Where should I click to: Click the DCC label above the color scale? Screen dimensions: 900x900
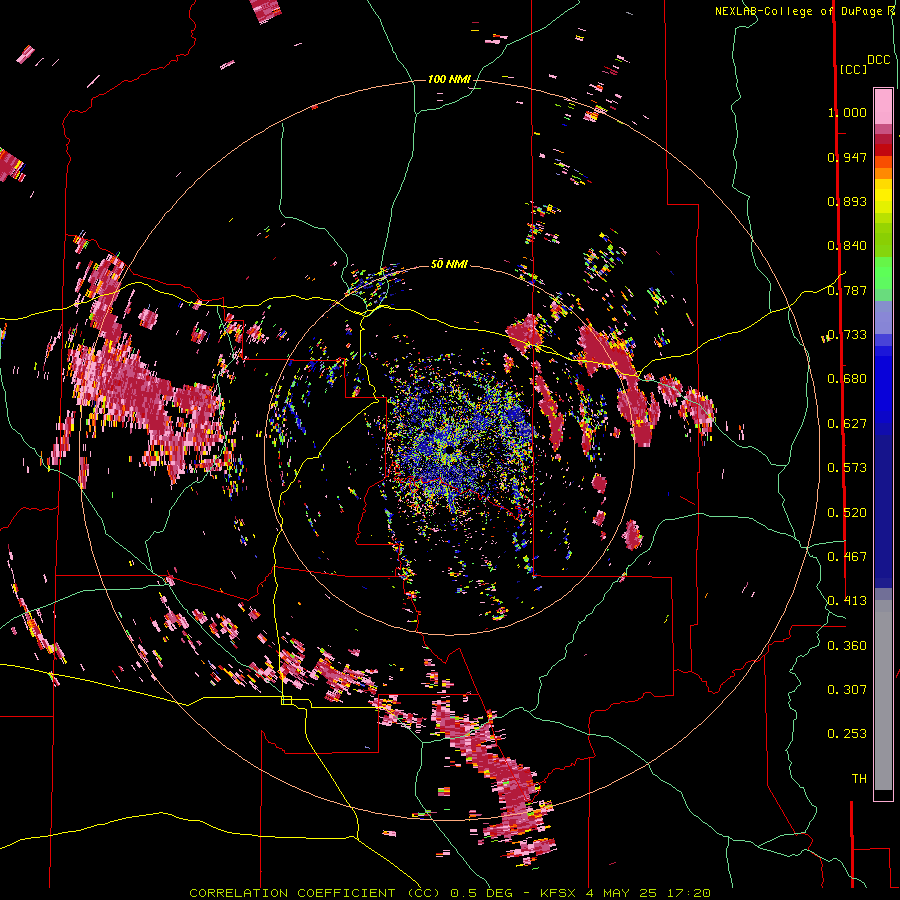pos(879,60)
